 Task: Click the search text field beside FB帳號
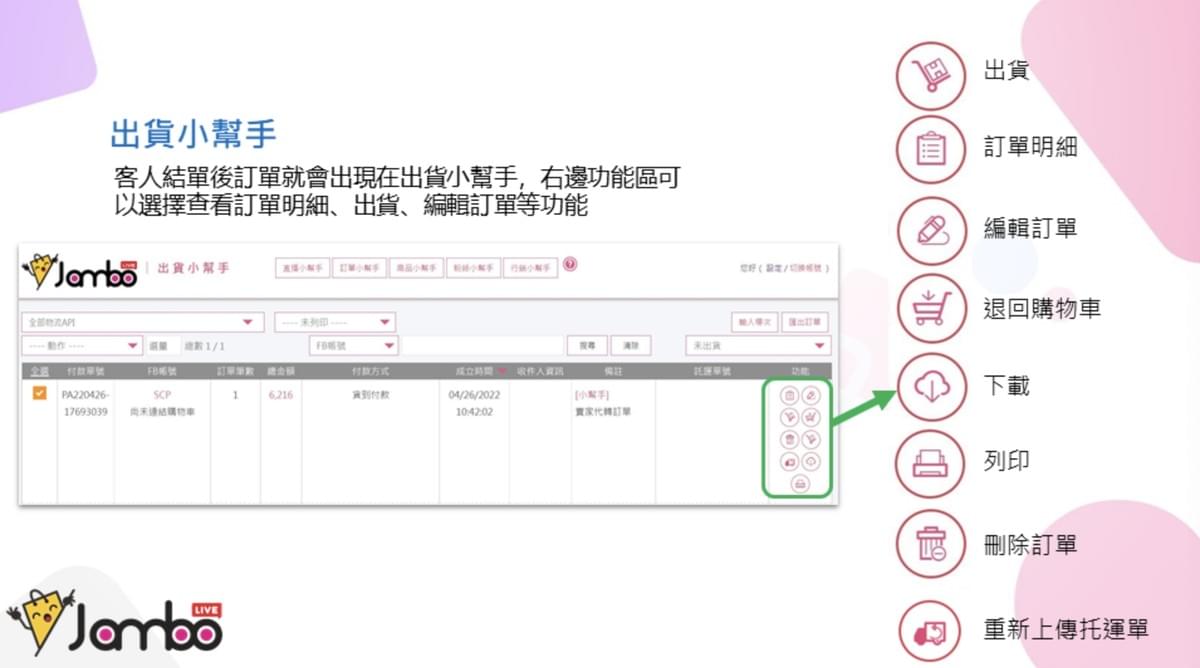(x=481, y=345)
